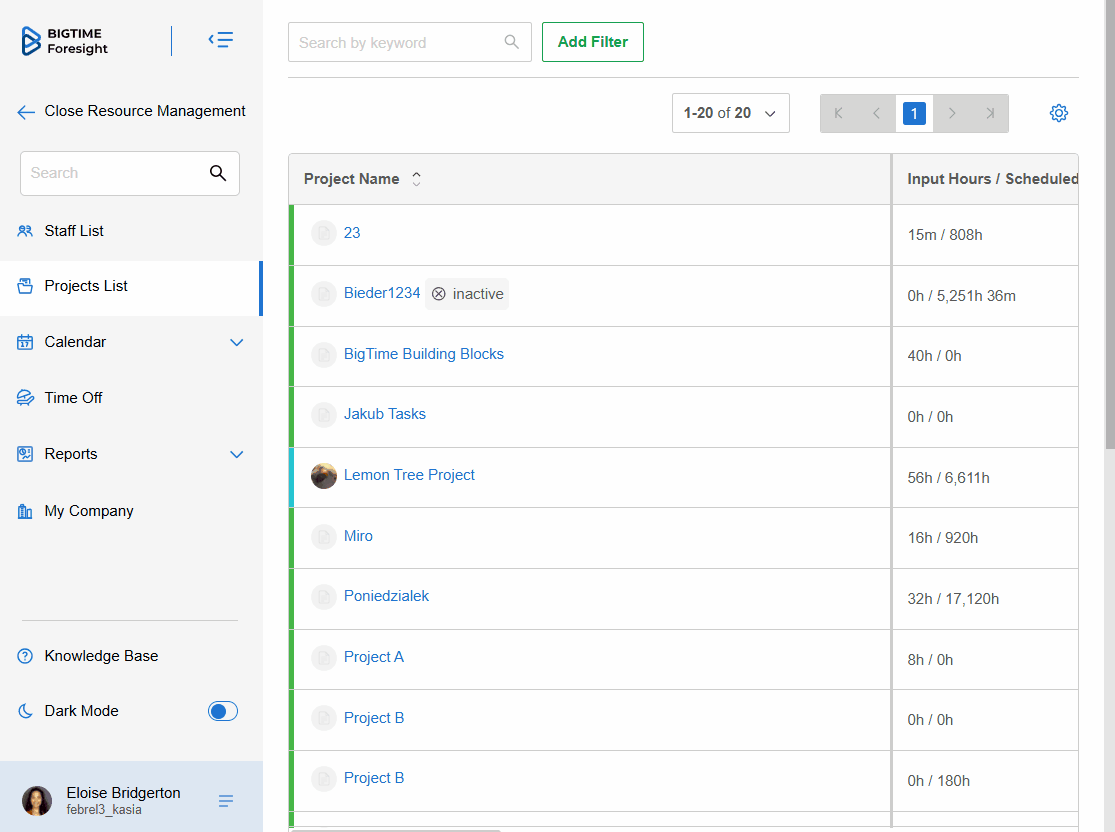
Task: Open the user menu icon beside Eloise Bridgerton
Action: coord(226,801)
